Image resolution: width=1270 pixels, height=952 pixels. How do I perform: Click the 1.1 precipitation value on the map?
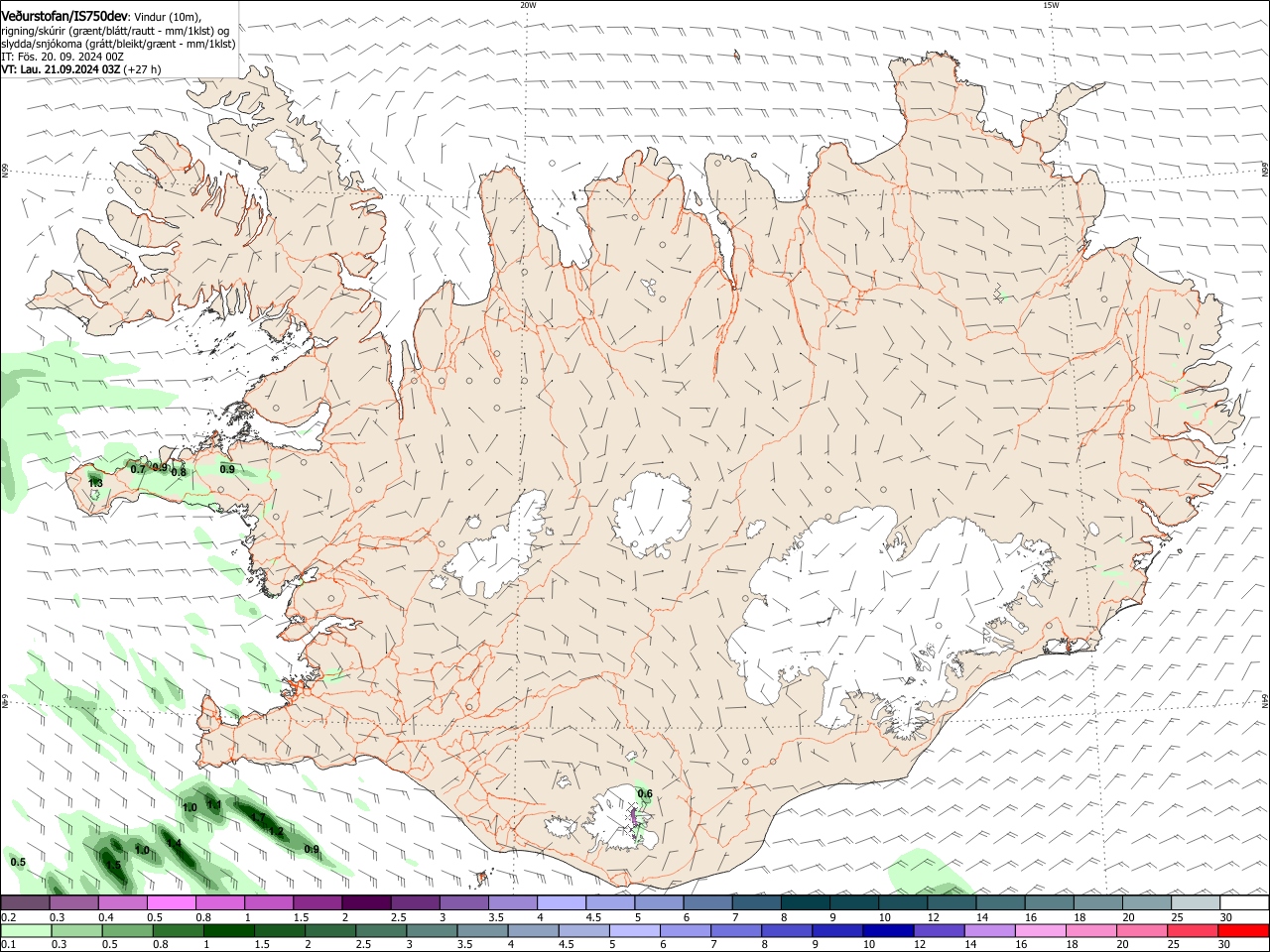point(213,804)
